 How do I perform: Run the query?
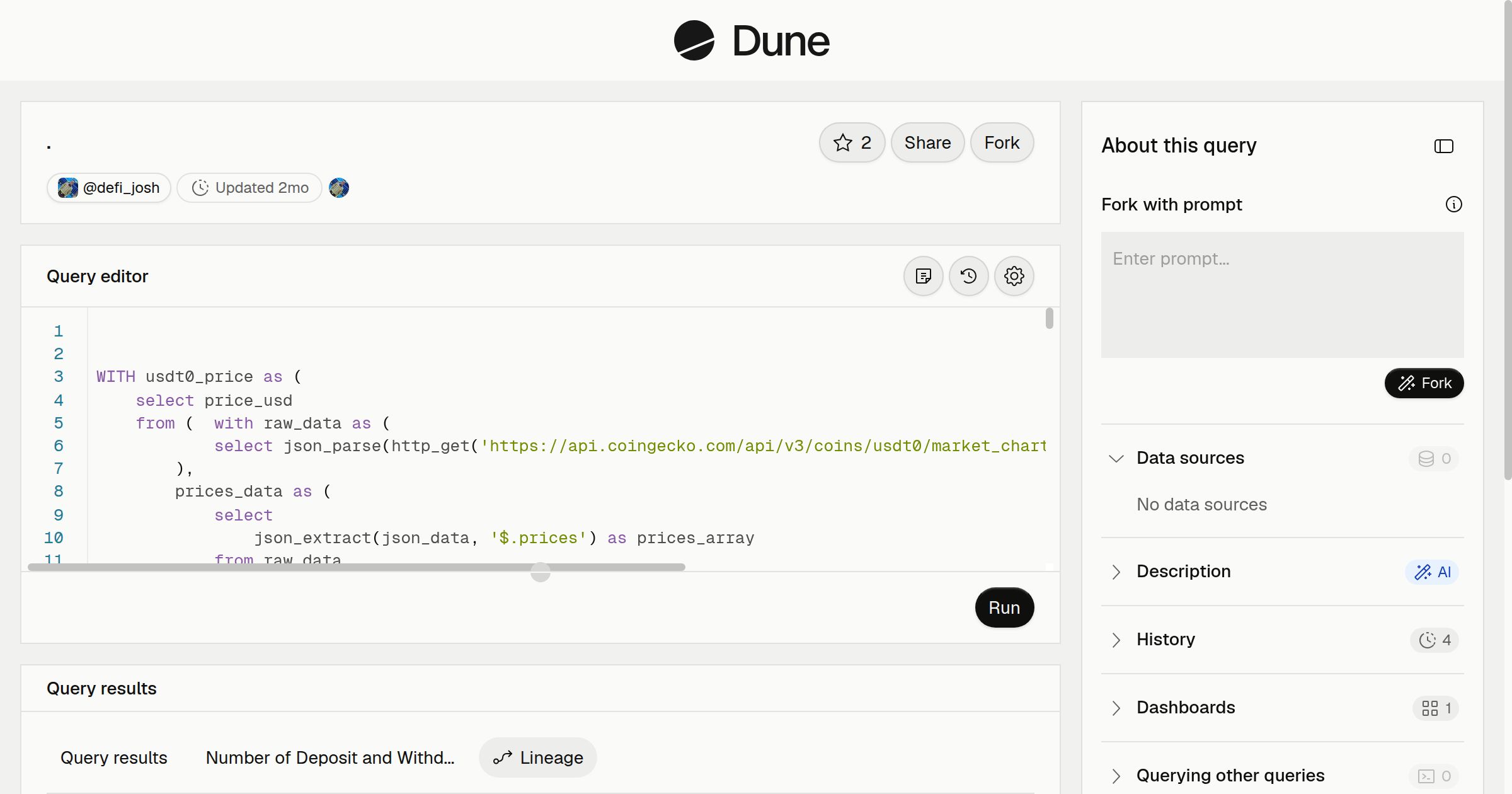(1004, 607)
